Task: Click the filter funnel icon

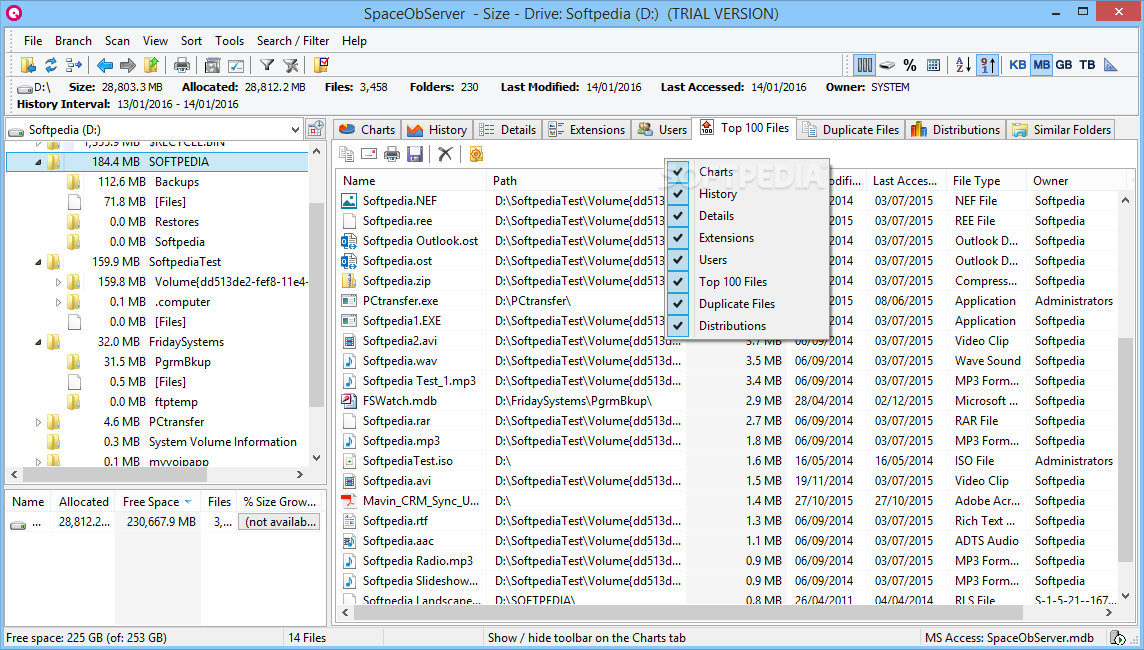Action: coord(267,65)
